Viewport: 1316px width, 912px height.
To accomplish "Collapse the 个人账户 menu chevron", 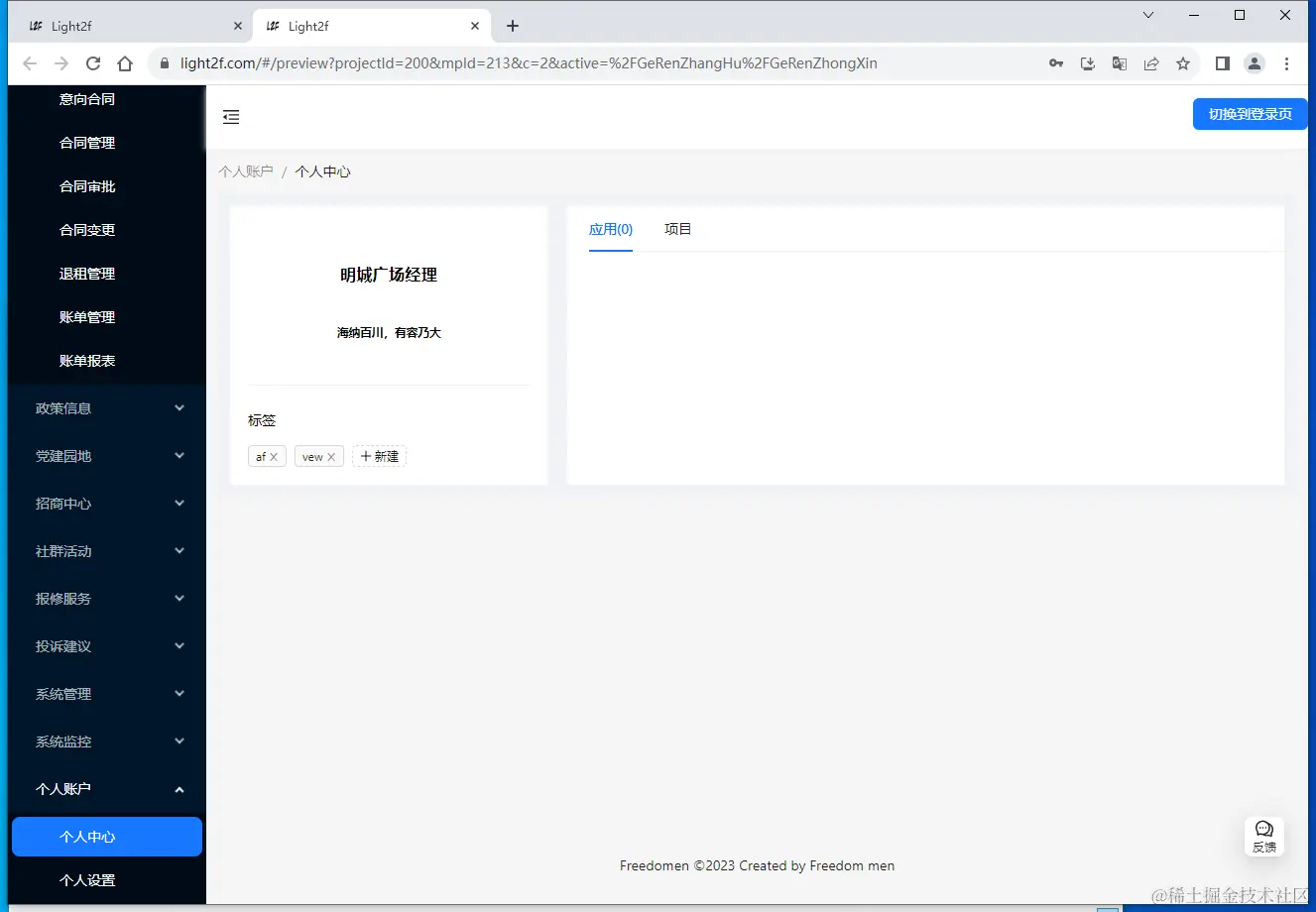I will pyautogui.click(x=179, y=789).
